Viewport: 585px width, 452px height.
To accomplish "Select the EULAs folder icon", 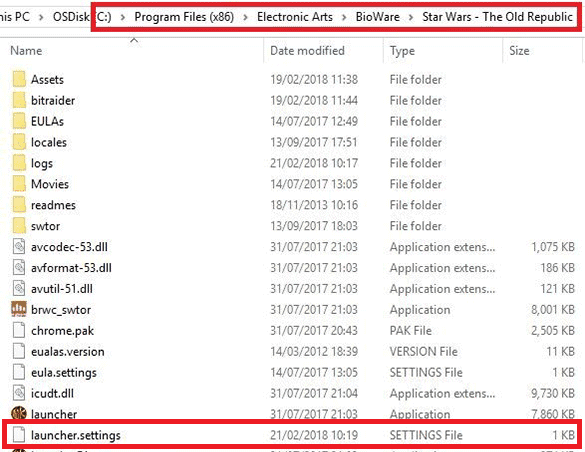I will [x=19, y=121].
